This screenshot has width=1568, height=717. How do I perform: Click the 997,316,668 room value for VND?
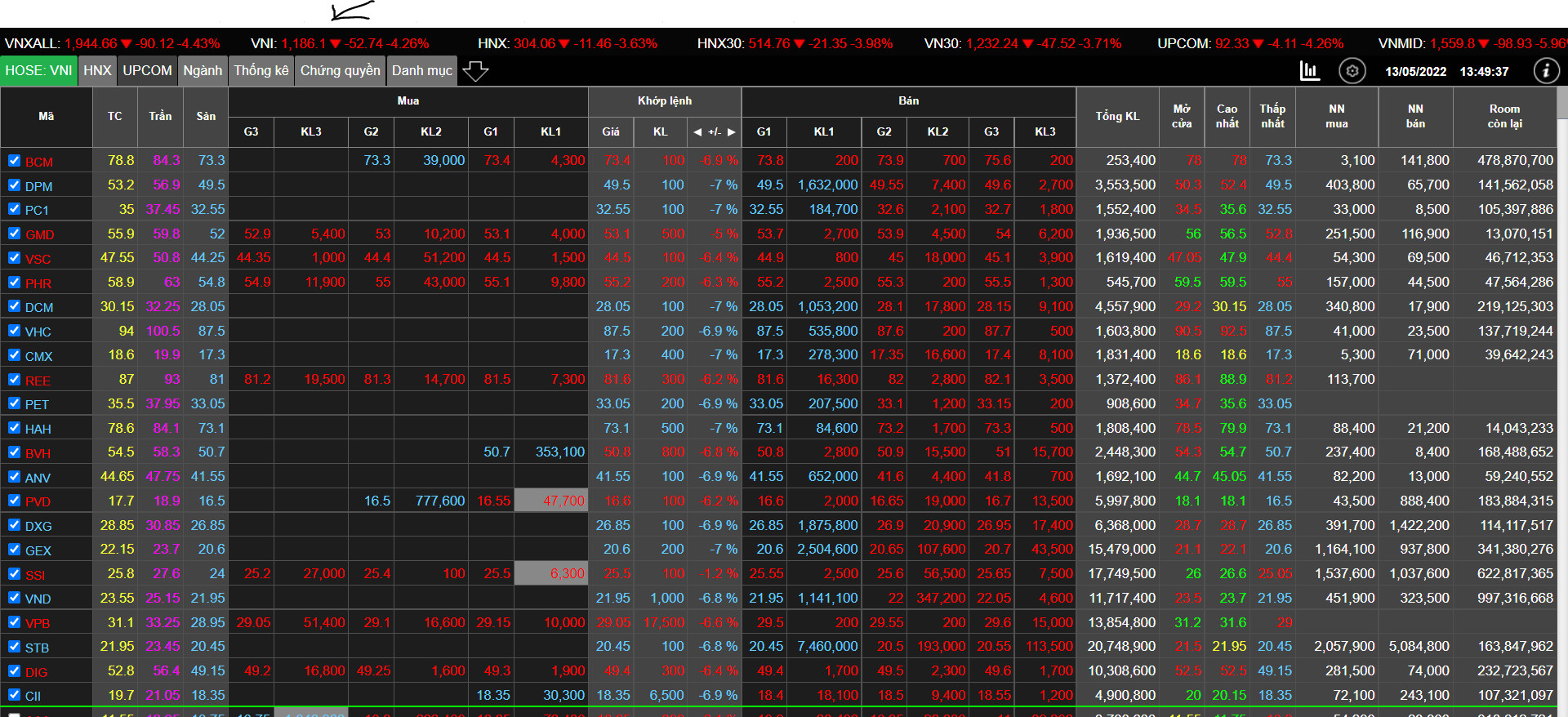click(x=1515, y=598)
